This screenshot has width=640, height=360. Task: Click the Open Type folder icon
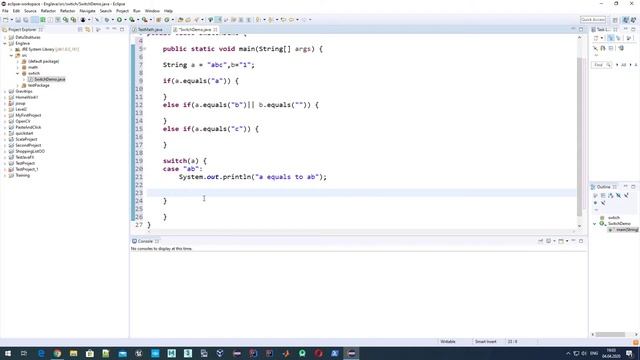180,20
